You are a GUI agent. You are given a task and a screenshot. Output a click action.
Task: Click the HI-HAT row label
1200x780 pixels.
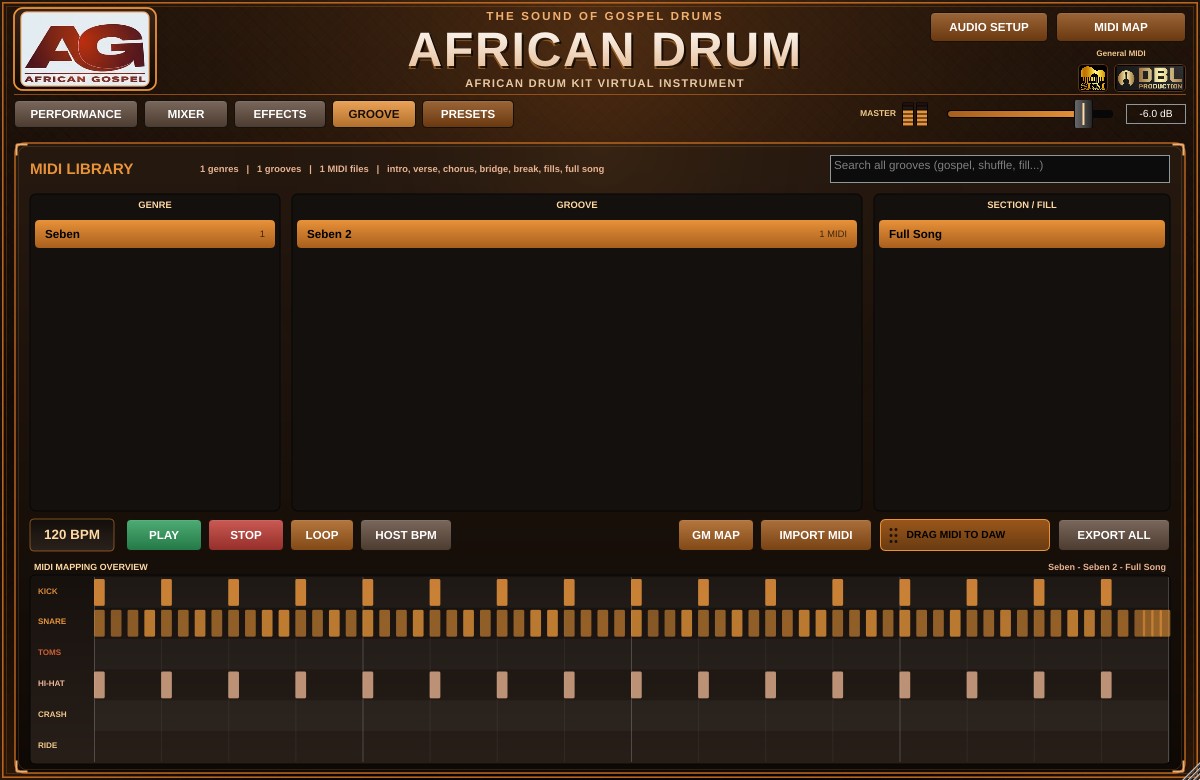(51, 684)
